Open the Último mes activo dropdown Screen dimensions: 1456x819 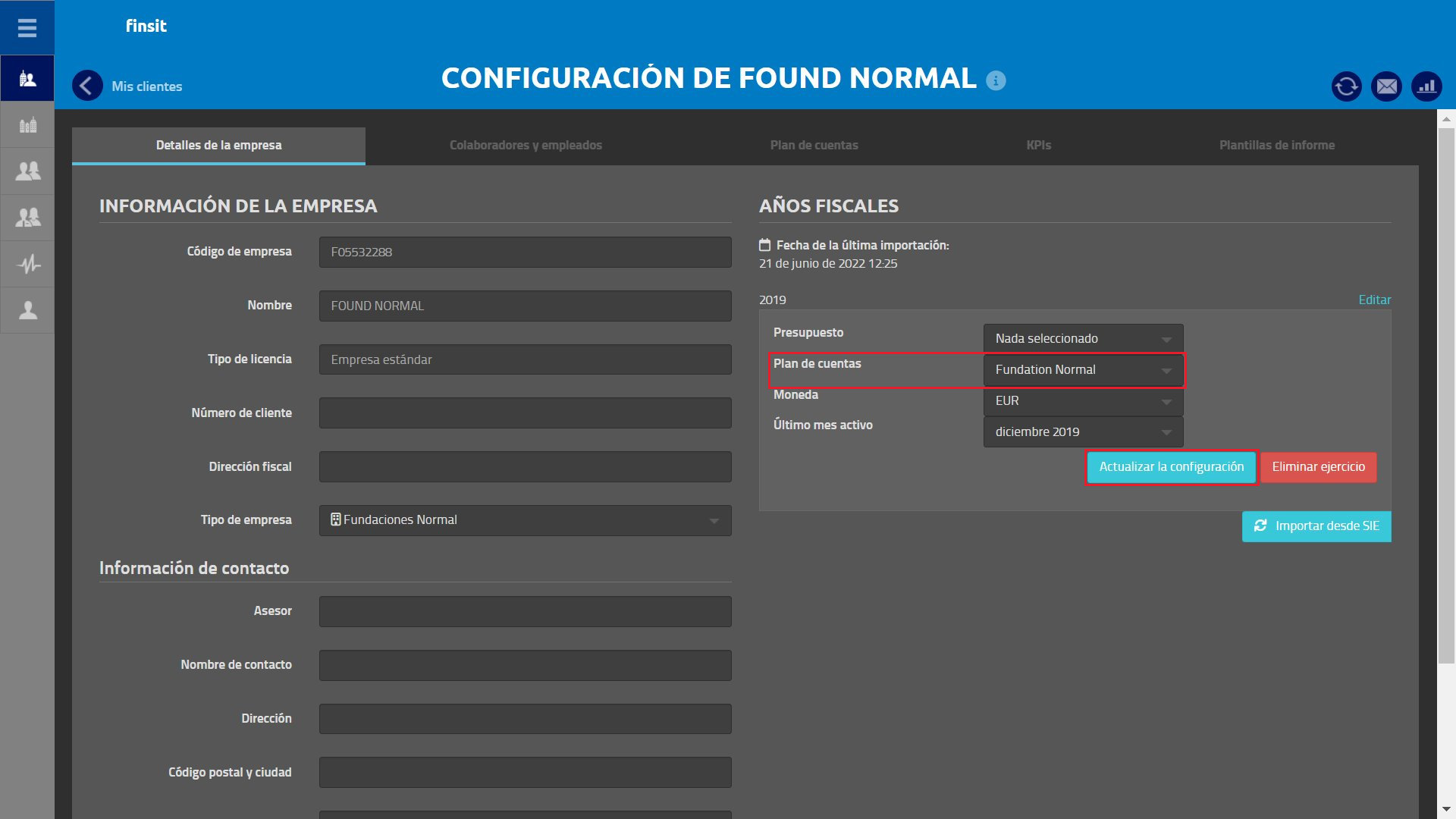click(x=1083, y=431)
